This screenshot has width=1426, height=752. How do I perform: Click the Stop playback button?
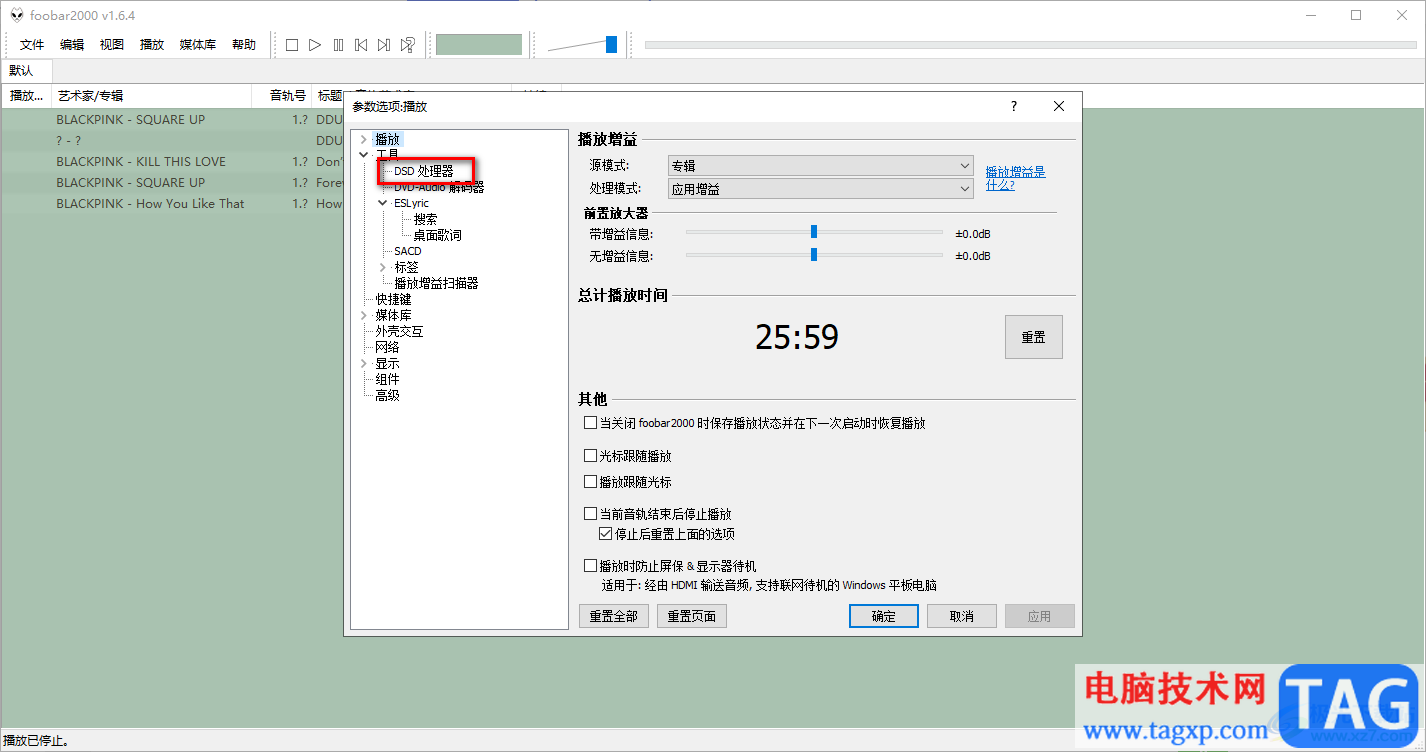click(292, 45)
